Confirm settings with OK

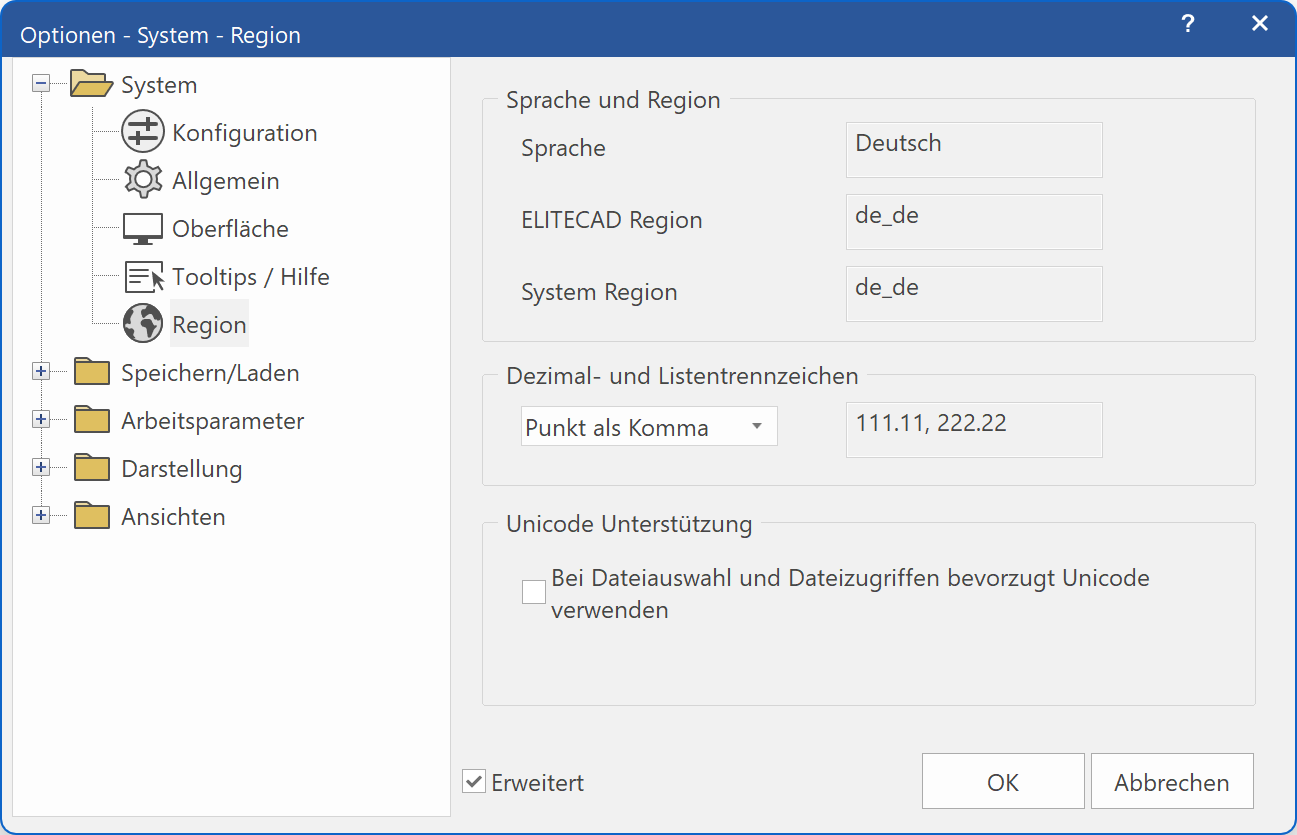[1002, 781]
